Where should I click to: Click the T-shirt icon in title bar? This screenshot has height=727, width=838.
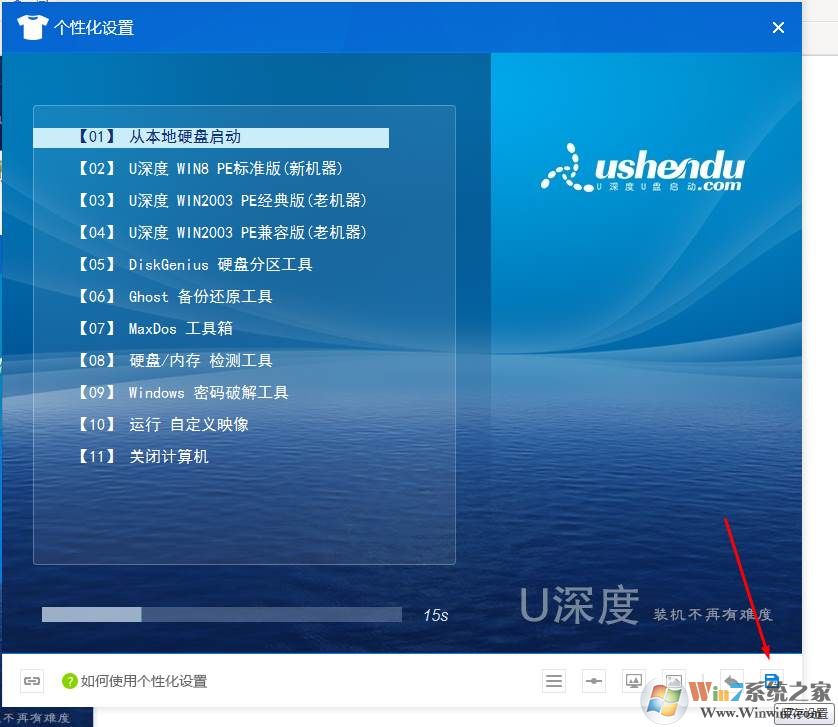(32, 27)
